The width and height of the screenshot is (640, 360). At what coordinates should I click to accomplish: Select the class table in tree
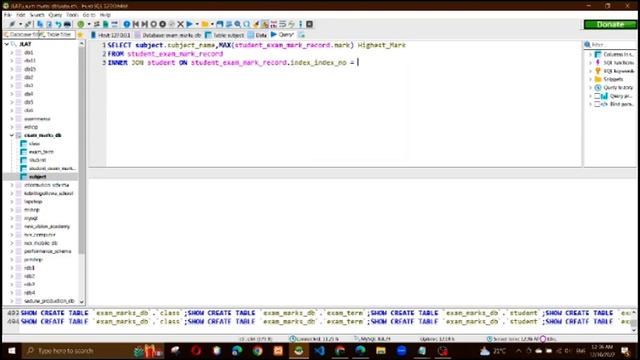[34, 144]
